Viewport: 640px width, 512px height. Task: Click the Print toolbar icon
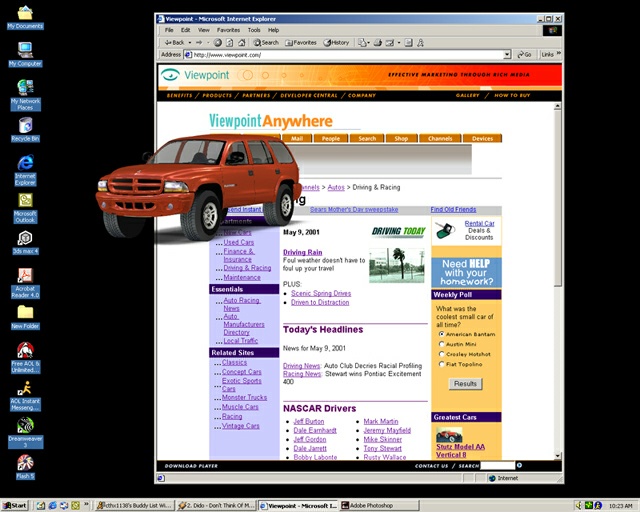pos(378,42)
